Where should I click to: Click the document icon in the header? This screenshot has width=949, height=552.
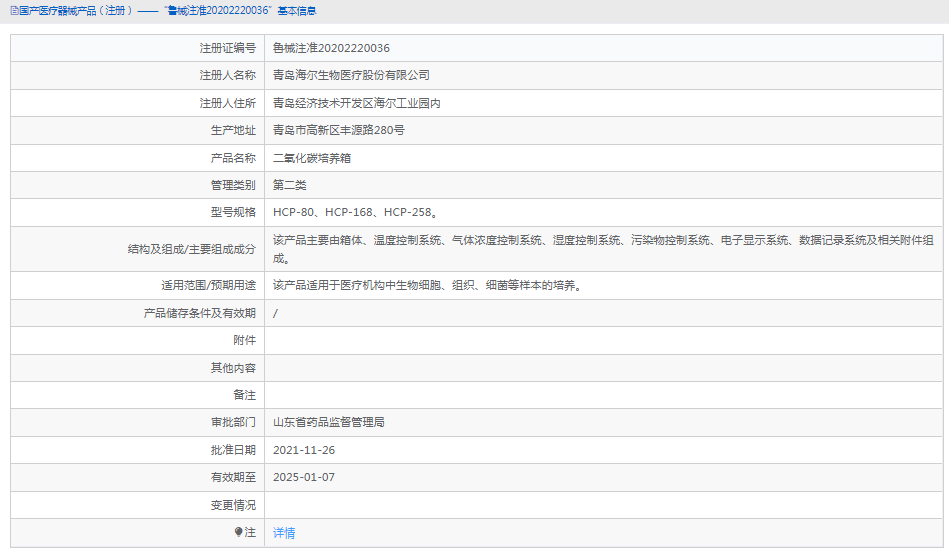(14, 11)
